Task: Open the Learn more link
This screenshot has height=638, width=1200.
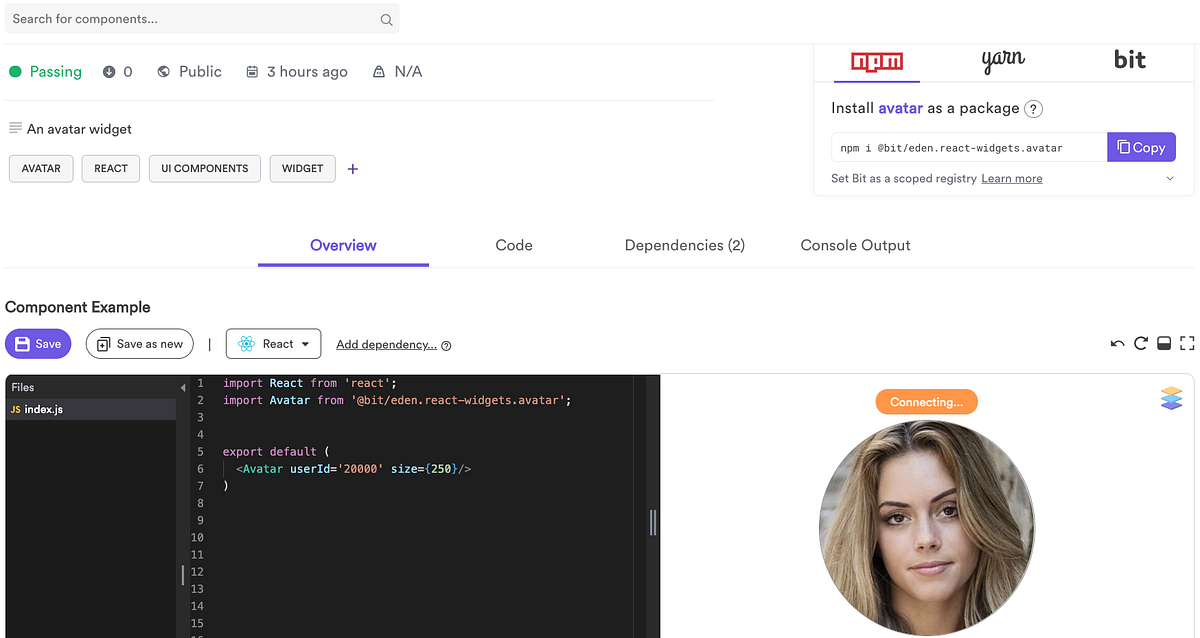Action: 1010,178
